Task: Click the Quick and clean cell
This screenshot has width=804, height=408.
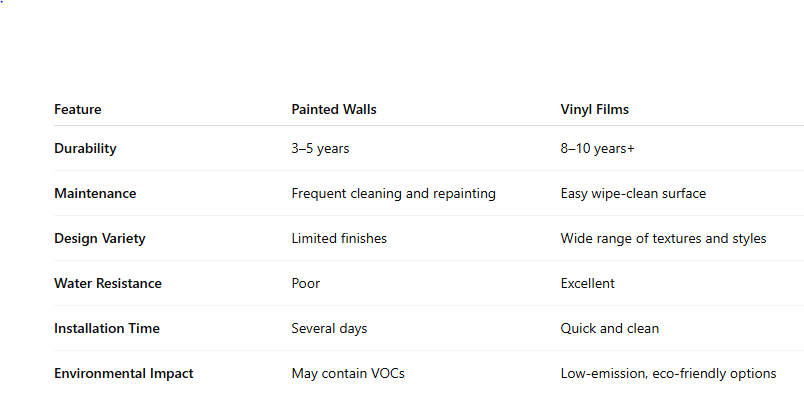Action: pos(610,328)
